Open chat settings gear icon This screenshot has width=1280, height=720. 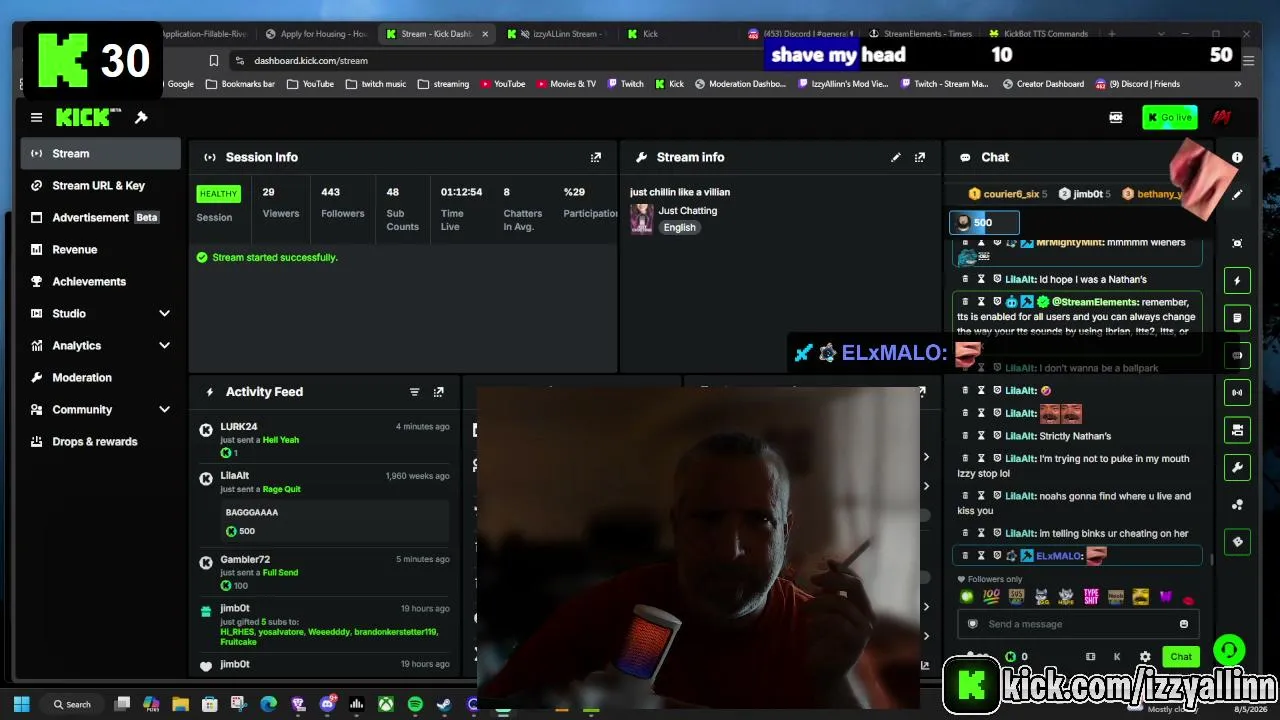[1145, 657]
